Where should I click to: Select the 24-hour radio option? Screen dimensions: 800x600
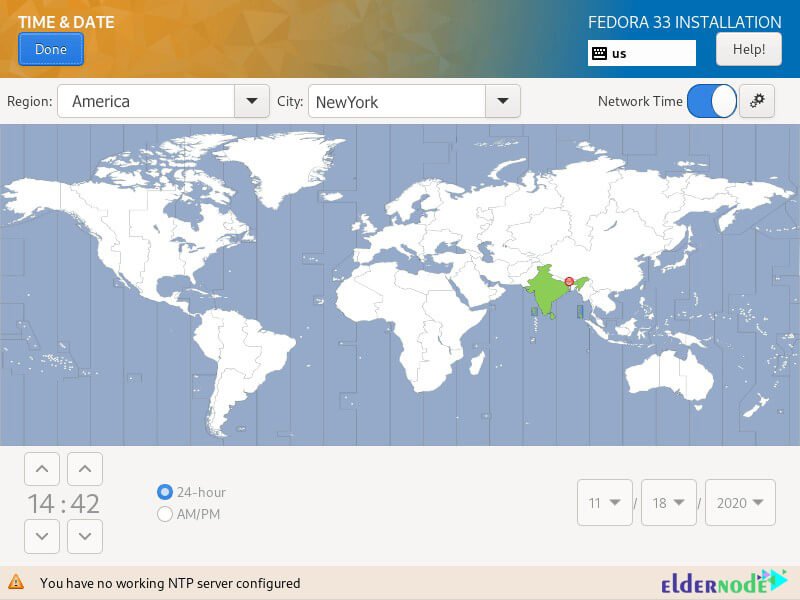(x=165, y=492)
